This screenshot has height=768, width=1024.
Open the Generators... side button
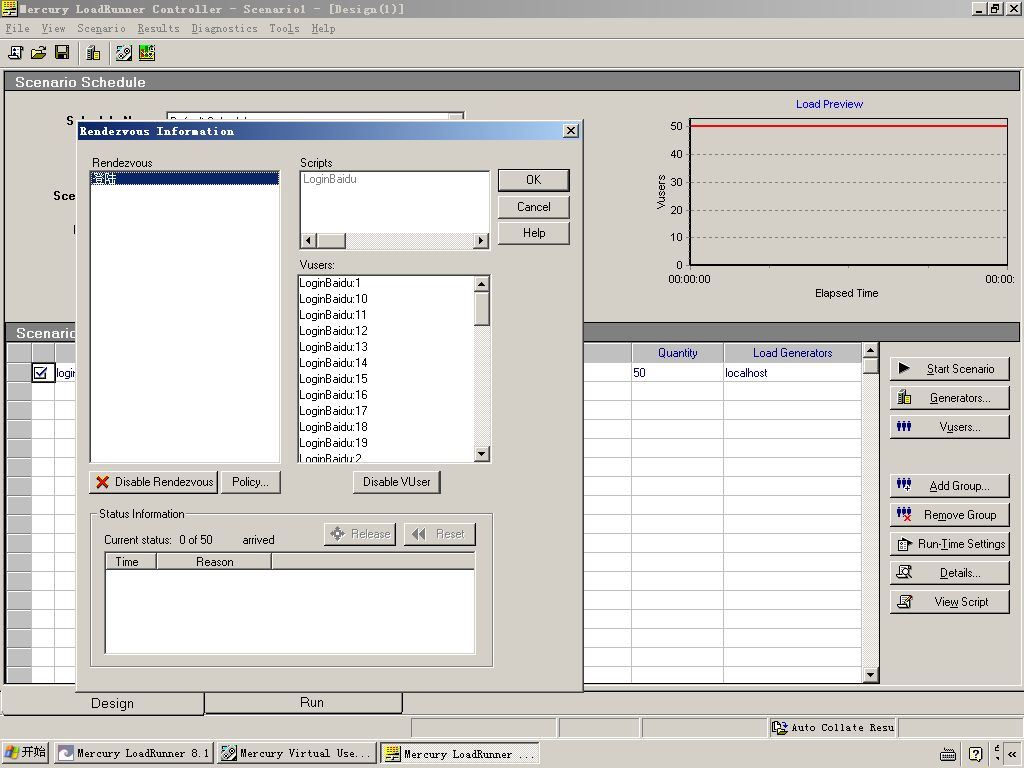(x=950, y=398)
